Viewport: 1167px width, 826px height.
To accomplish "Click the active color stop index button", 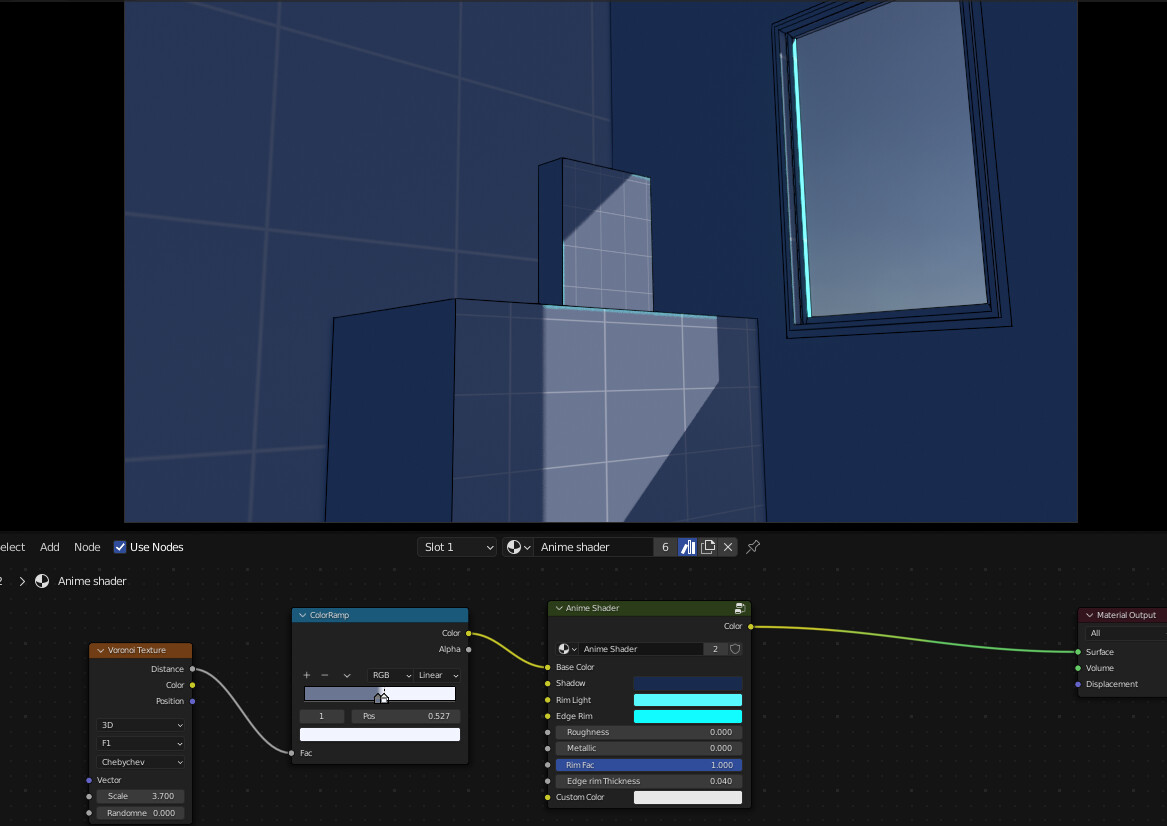I will click(x=321, y=716).
